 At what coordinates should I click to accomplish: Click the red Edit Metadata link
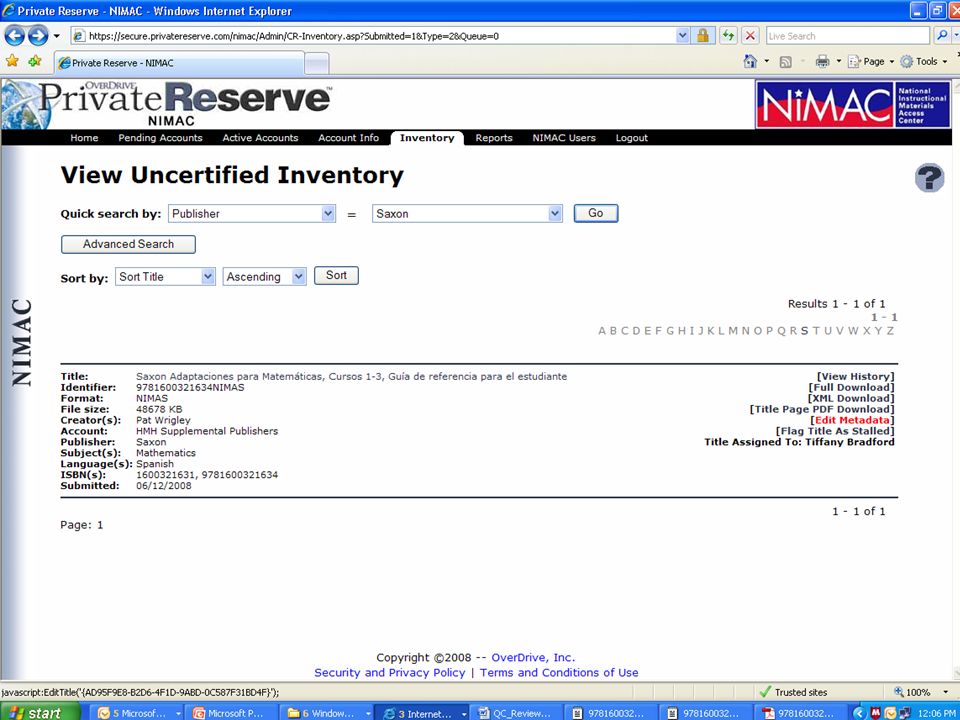(x=852, y=421)
